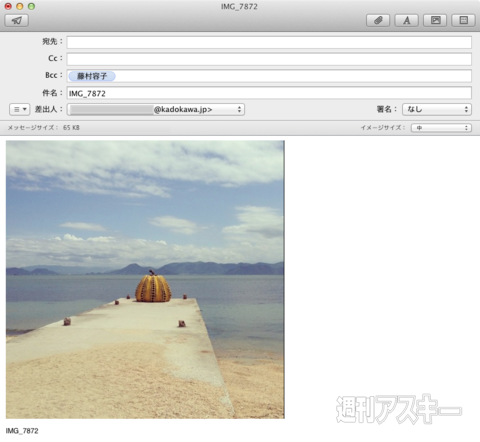Open the header fields customize menu

[20, 109]
